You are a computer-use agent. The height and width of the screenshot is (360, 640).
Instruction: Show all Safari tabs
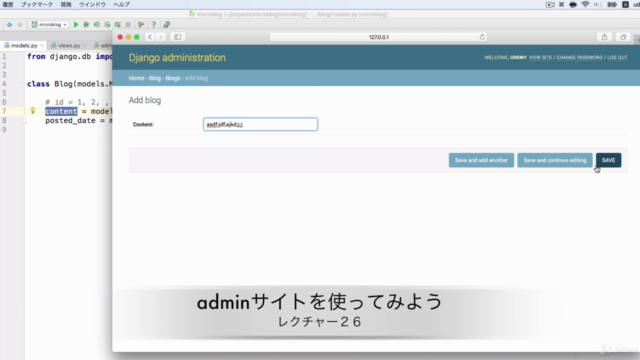[x=623, y=37]
